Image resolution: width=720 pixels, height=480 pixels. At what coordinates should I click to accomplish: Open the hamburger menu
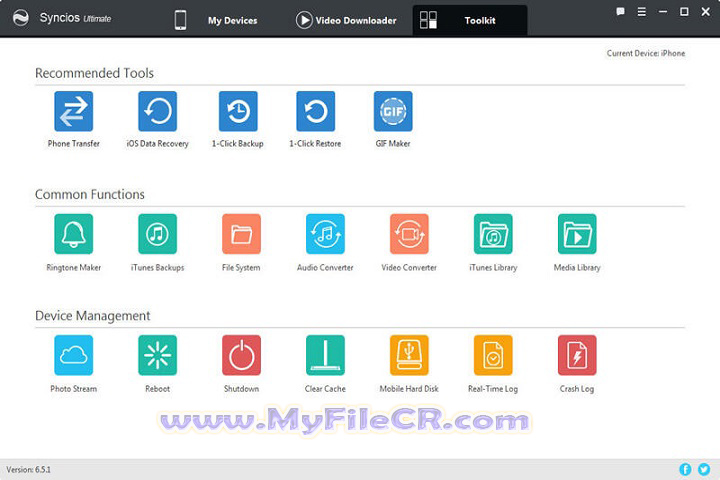(x=641, y=11)
